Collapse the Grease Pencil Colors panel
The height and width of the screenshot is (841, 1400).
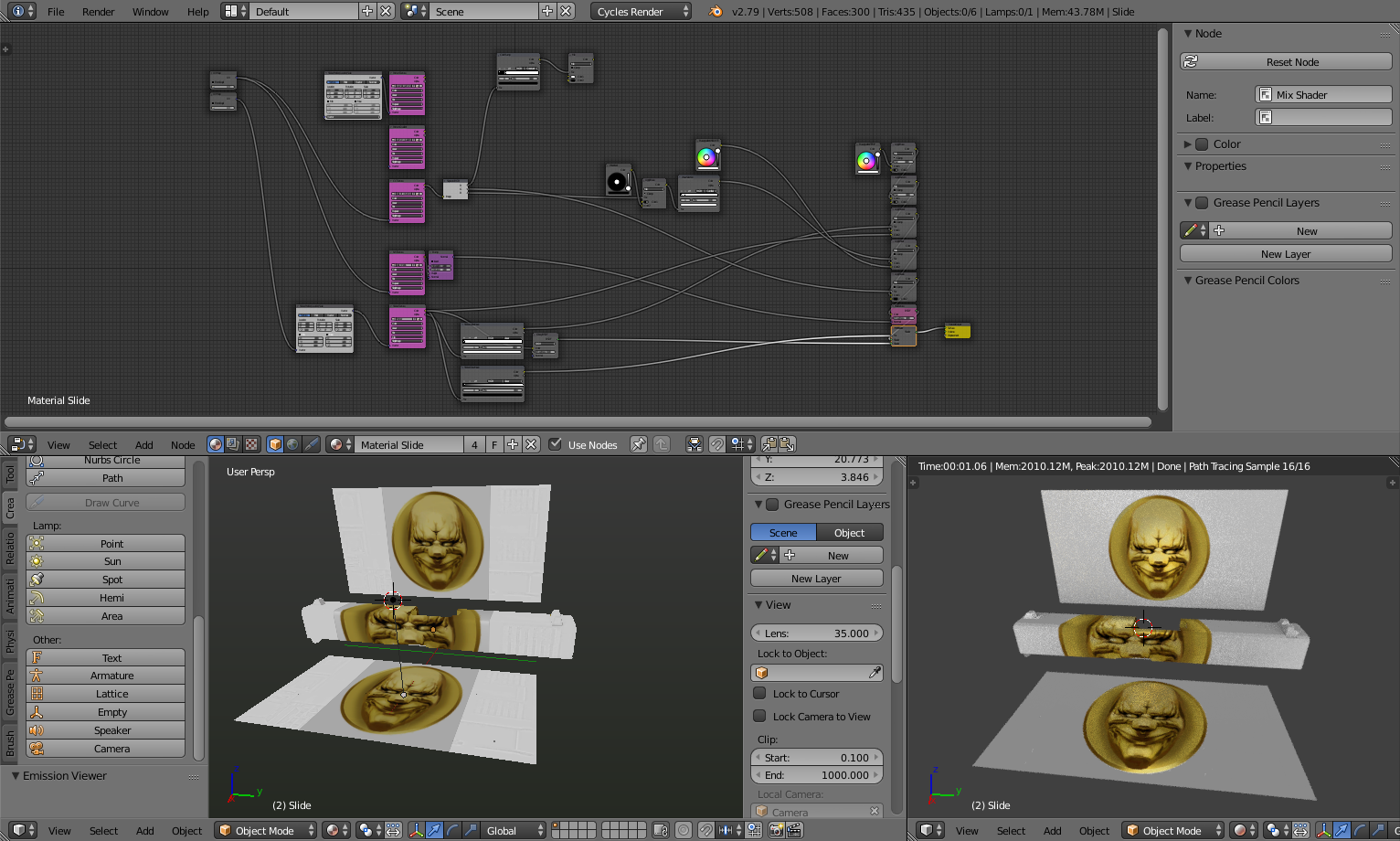tap(1188, 280)
